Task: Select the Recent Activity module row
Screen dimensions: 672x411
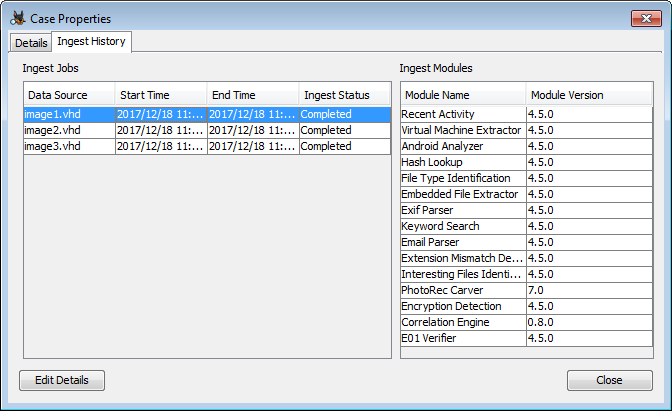Action: point(527,114)
